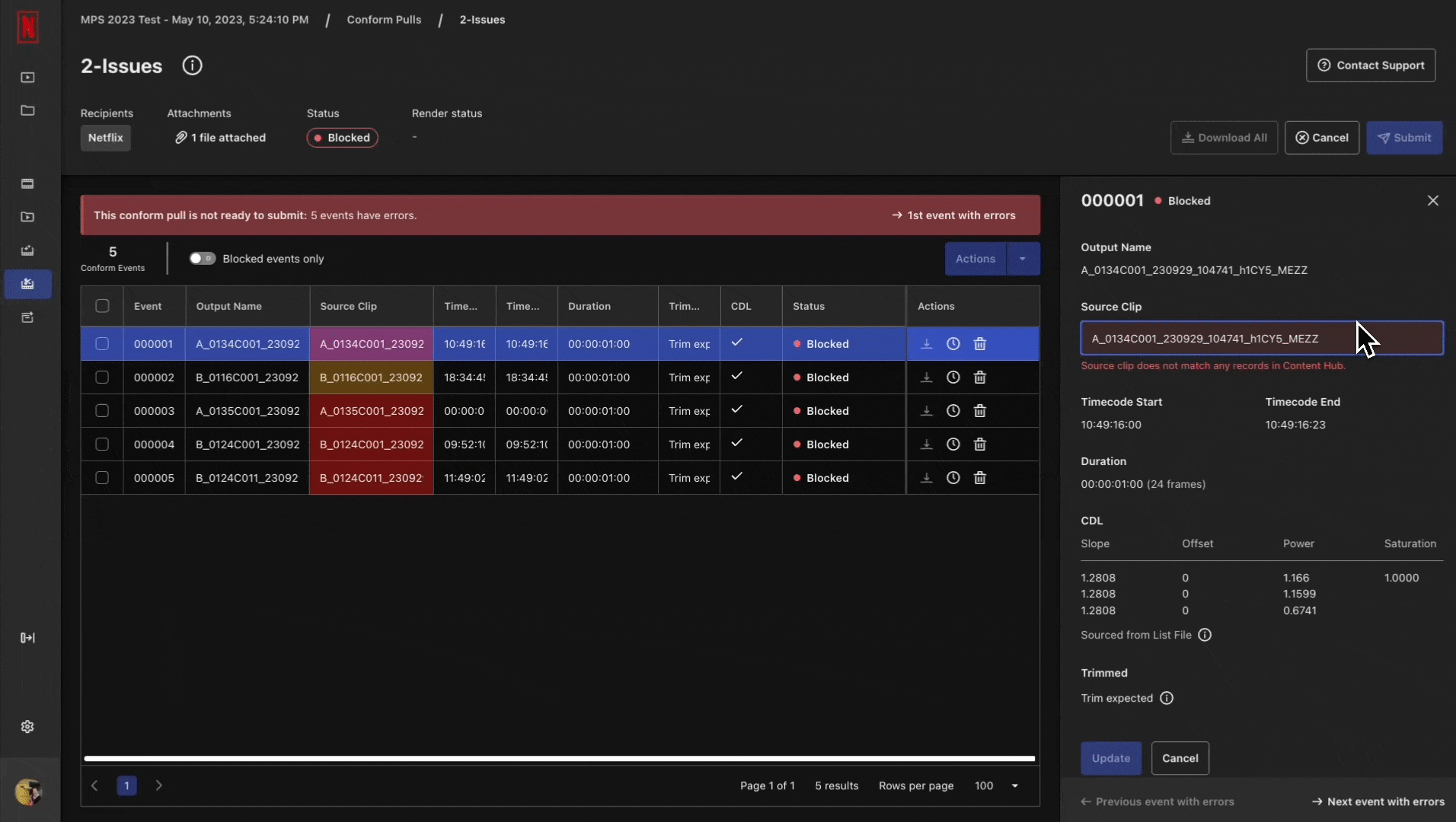
Task: Click the Submit button
Action: click(x=1404, y=138)
